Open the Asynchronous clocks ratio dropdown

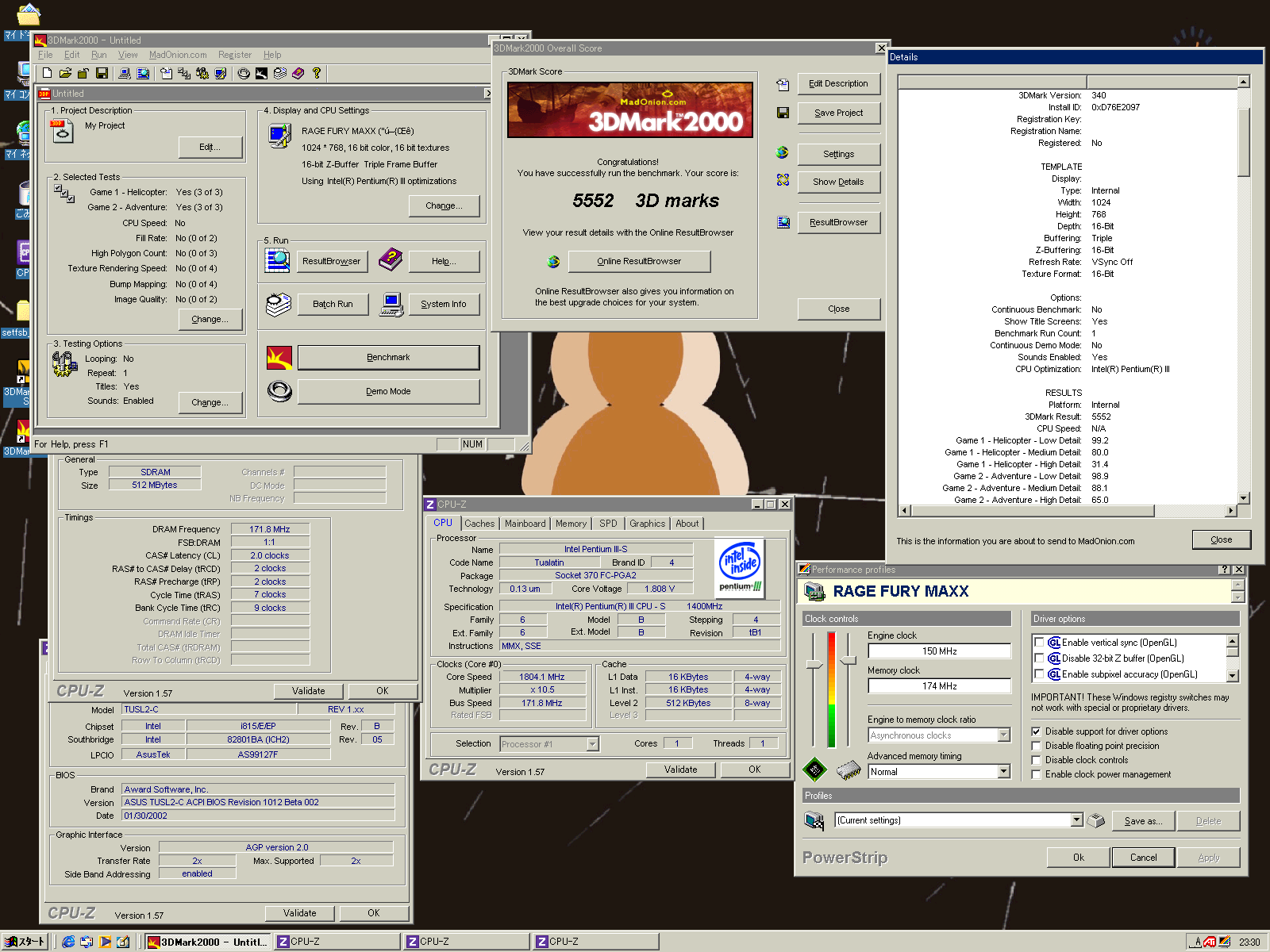[x=1003, y=735]
